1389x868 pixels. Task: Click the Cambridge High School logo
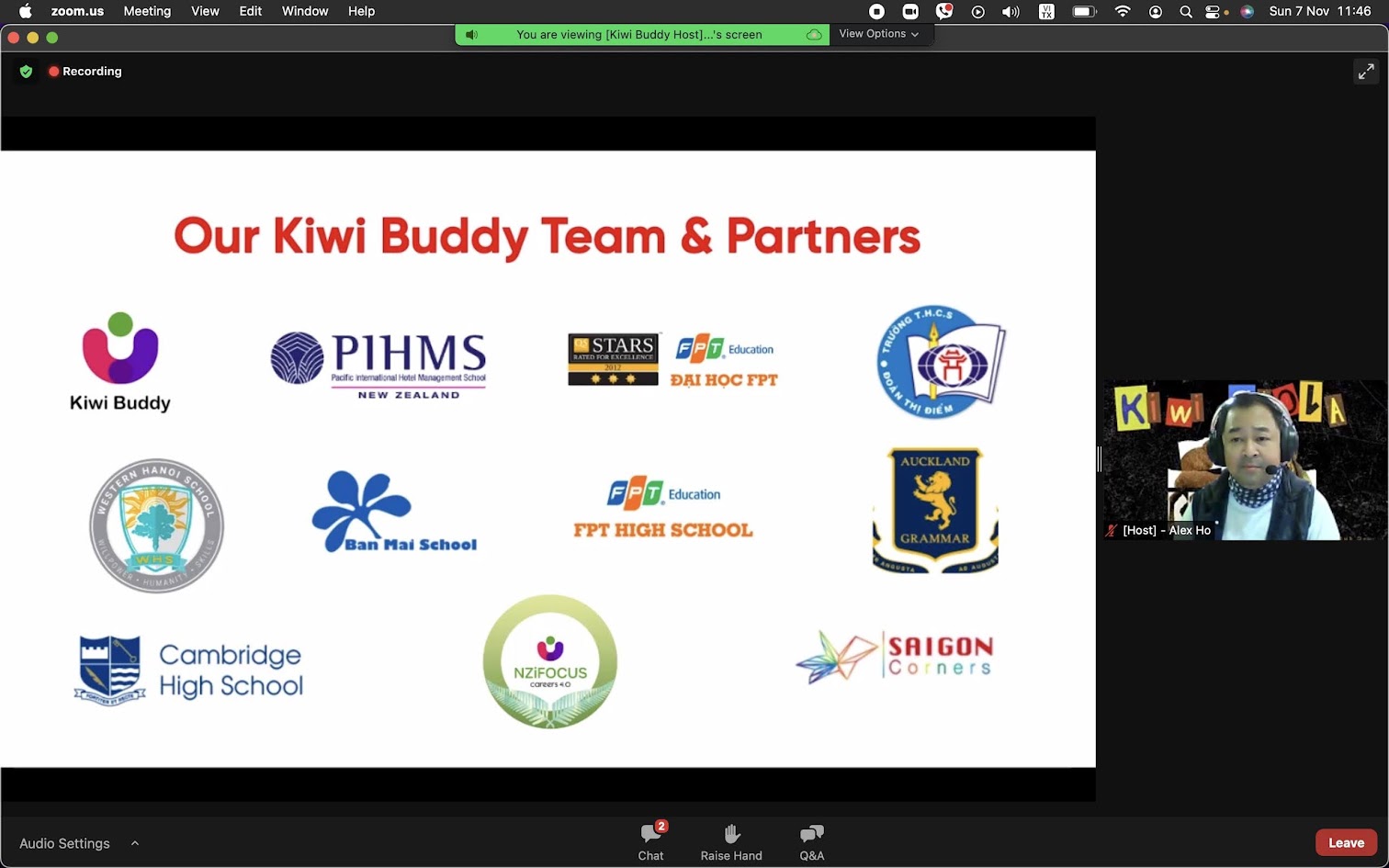[188, 670]
